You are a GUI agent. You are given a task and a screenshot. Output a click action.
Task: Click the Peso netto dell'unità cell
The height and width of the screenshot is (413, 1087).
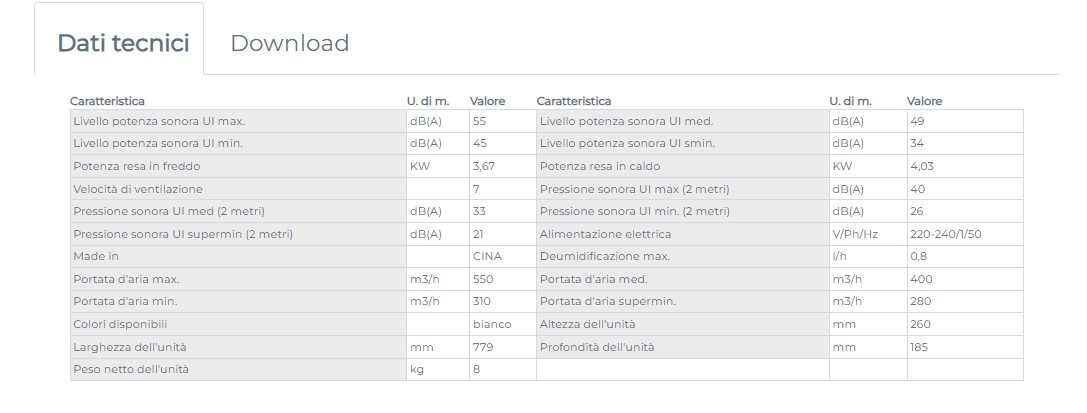coord(238,369)
